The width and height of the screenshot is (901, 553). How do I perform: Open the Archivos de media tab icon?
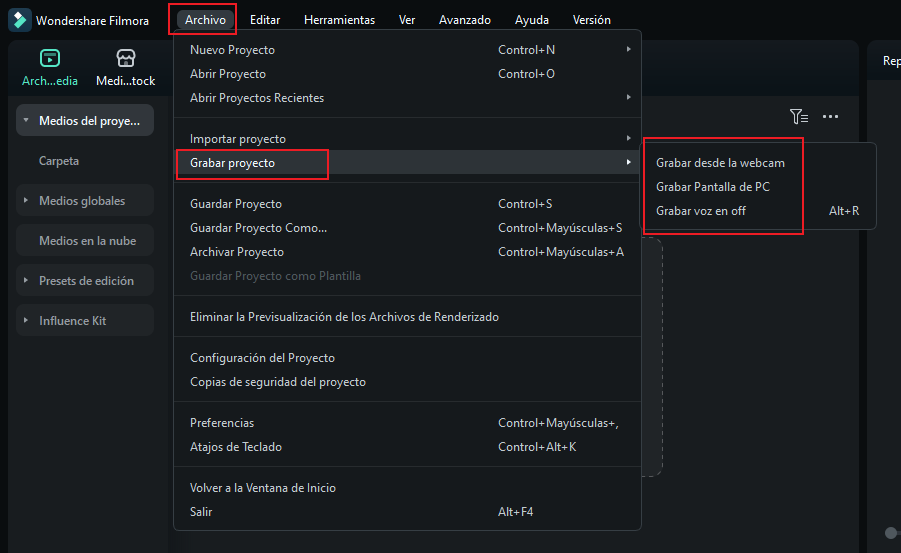[49, 58]
